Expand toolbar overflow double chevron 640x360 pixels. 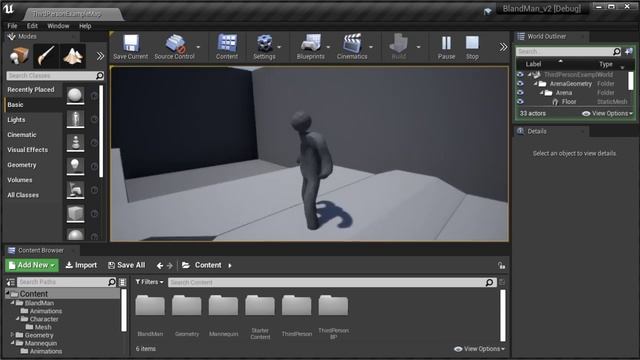click(x=503, y=47)
